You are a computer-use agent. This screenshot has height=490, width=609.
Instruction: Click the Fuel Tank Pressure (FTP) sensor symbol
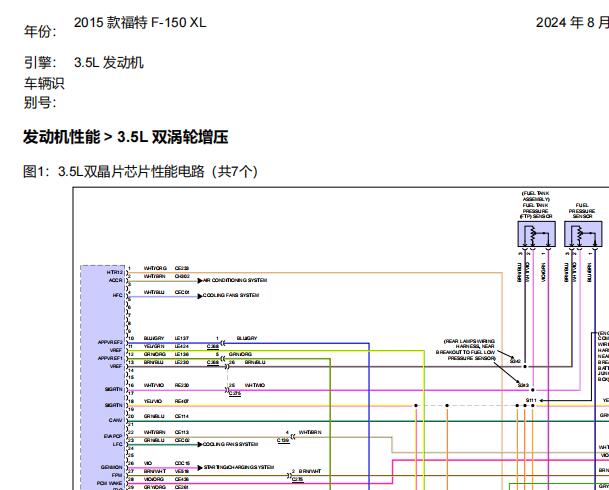point(536,234)
